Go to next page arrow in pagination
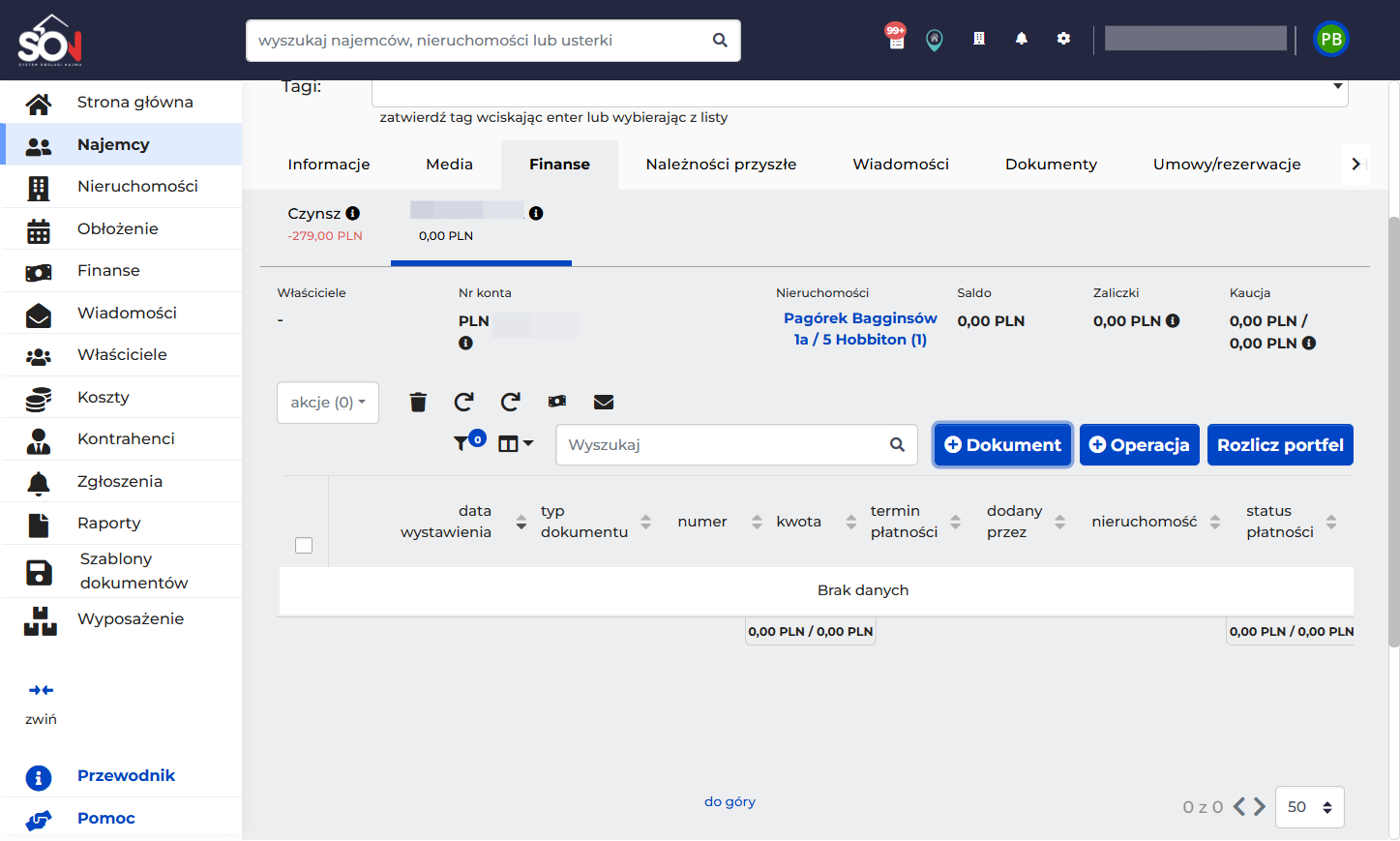Viewport: 1400px width, 841px height. click(1260, 806)
